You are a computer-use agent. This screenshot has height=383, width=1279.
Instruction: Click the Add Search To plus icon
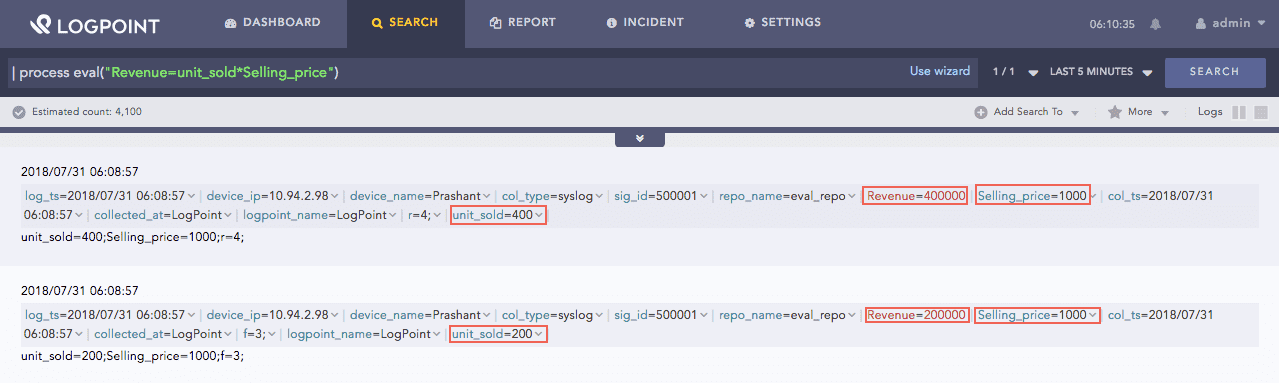(x=981, y=112)
